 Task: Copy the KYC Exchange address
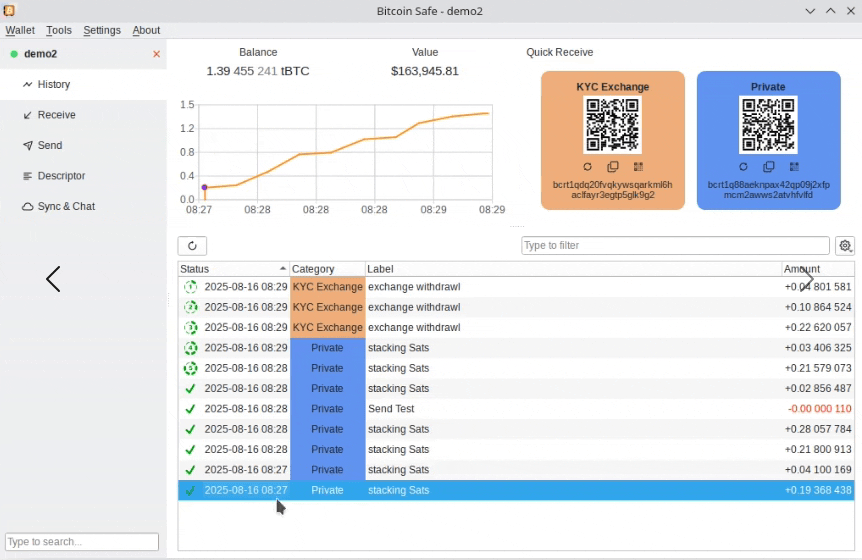point(613,167)
